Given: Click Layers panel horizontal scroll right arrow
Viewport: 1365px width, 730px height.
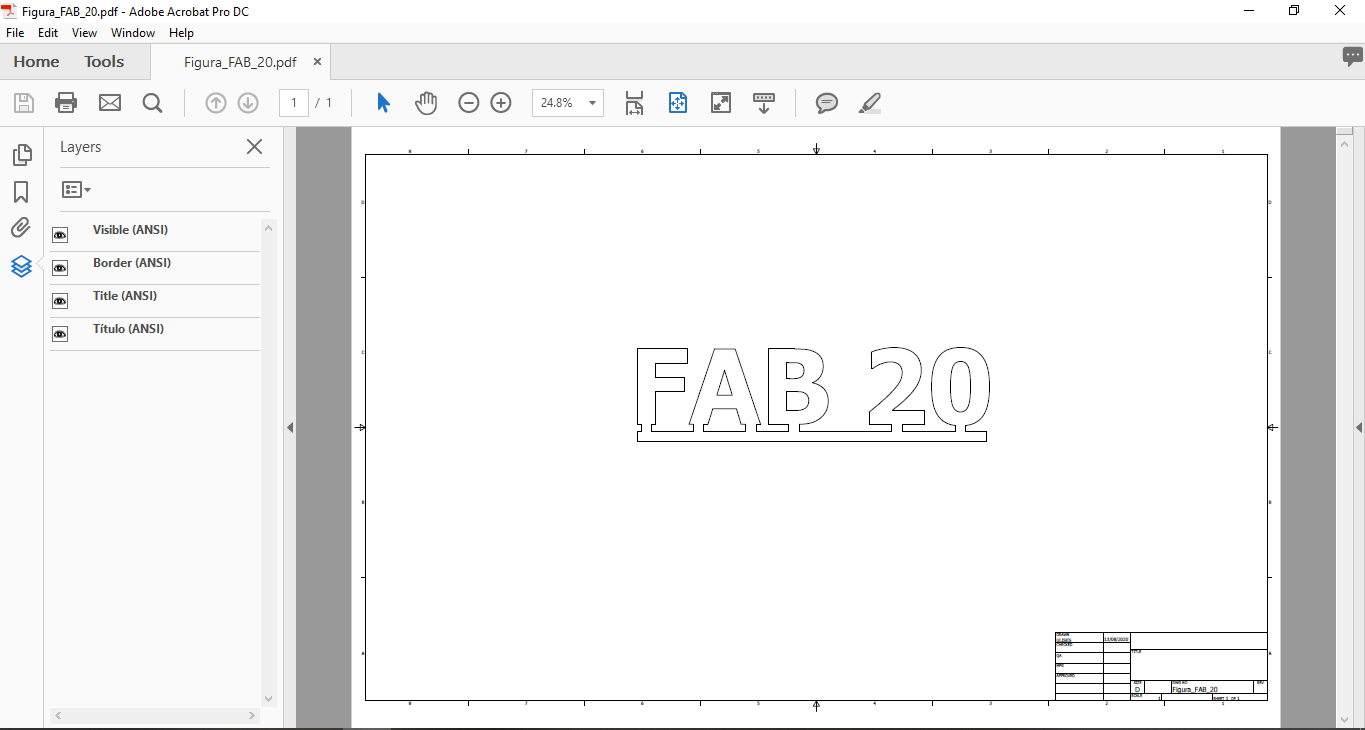Looking at the screenshot, I should point(252,716).
